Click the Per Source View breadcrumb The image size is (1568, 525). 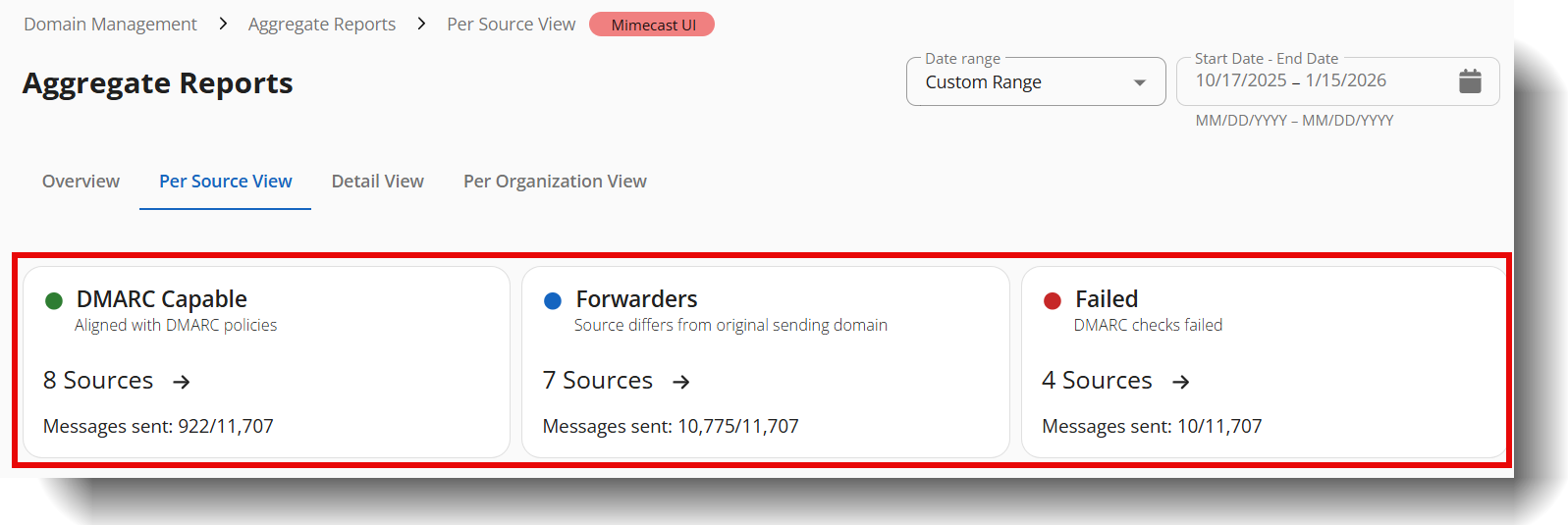coord(511,25)
